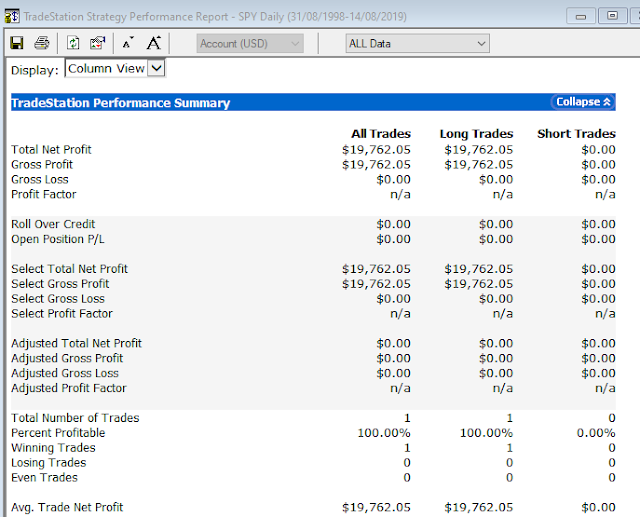This screenshot has height=517, width=640.
Task: Click the TradeStation Performance Summary header
Action: pos(120,102)
